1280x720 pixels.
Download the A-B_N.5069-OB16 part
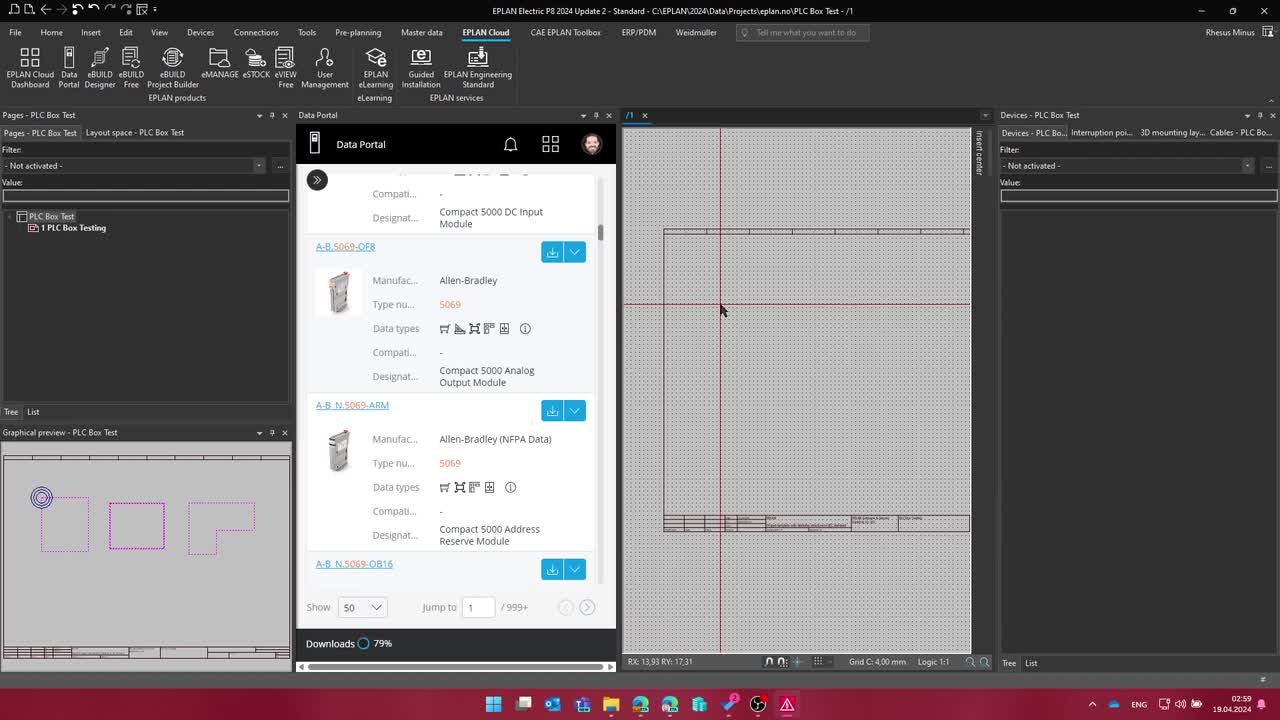click(x=552, y=569)
